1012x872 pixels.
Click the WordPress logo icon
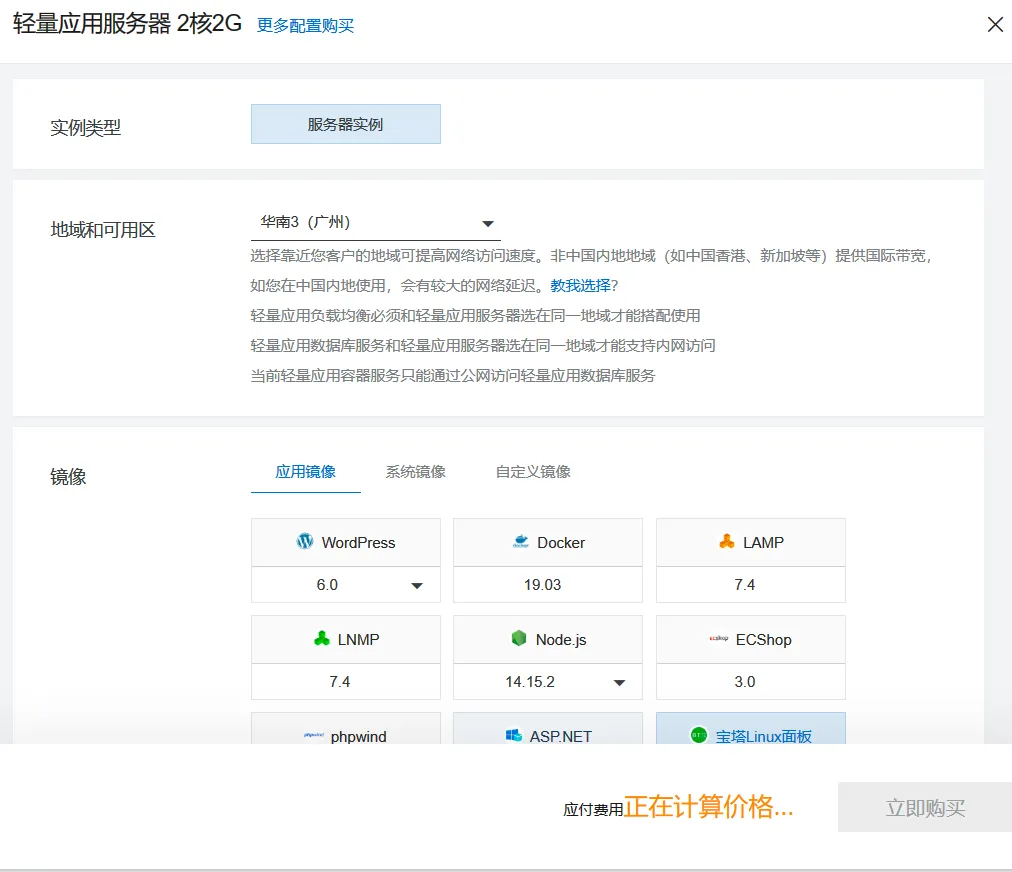coord(305,542)
